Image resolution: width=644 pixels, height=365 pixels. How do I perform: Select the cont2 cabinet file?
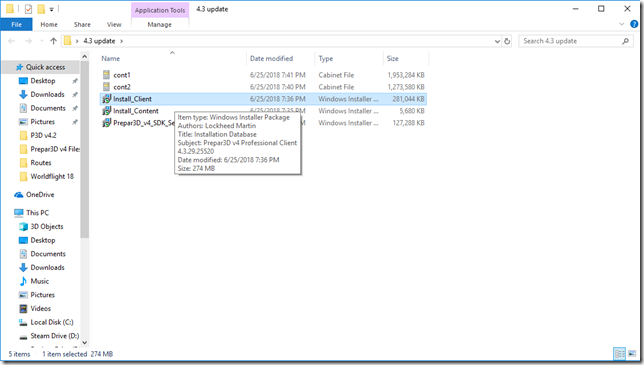point(263,87)
